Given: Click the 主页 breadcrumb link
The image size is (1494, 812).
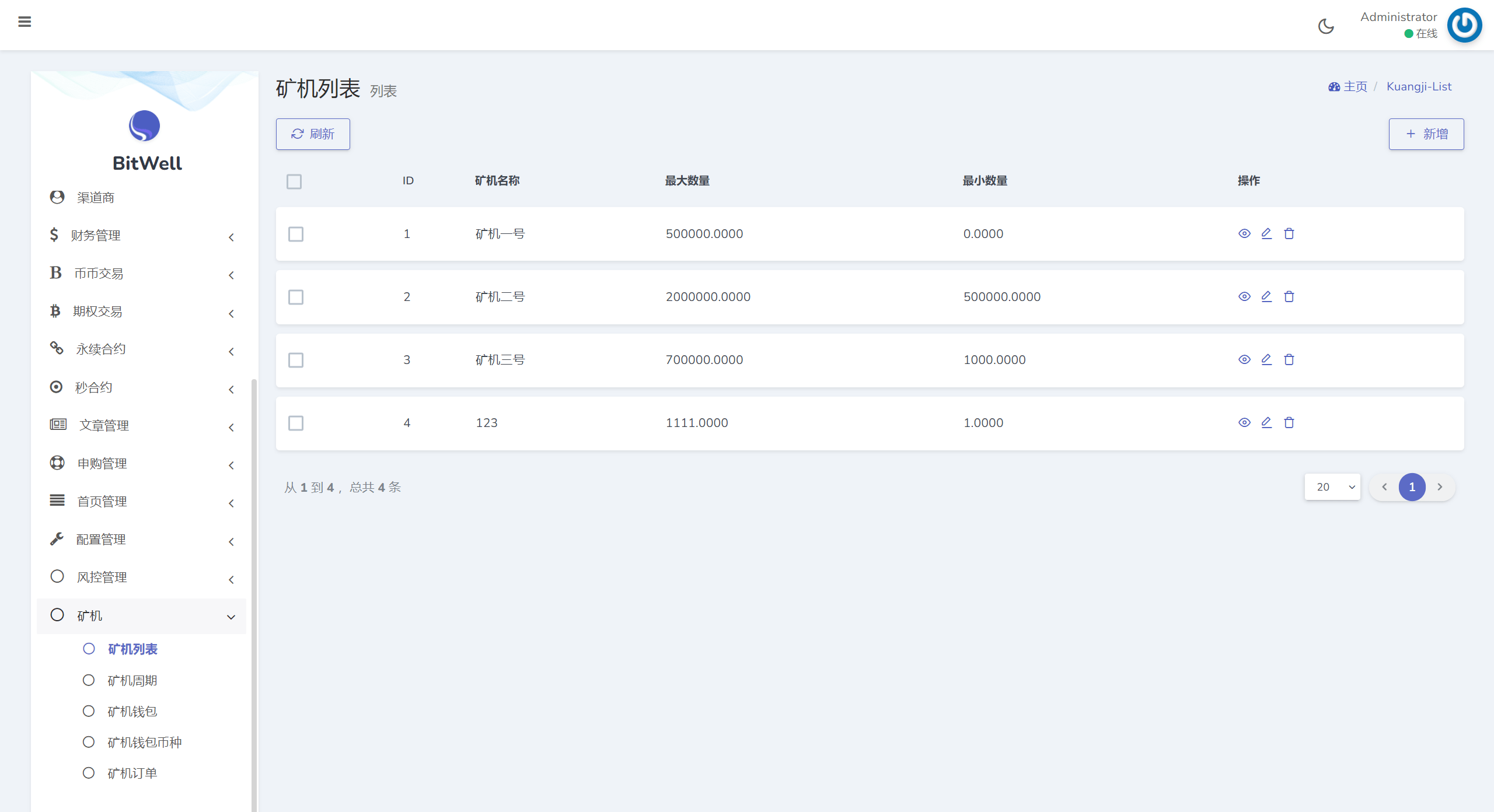Looking at the screenshot, I should [x=1355, y=86].
